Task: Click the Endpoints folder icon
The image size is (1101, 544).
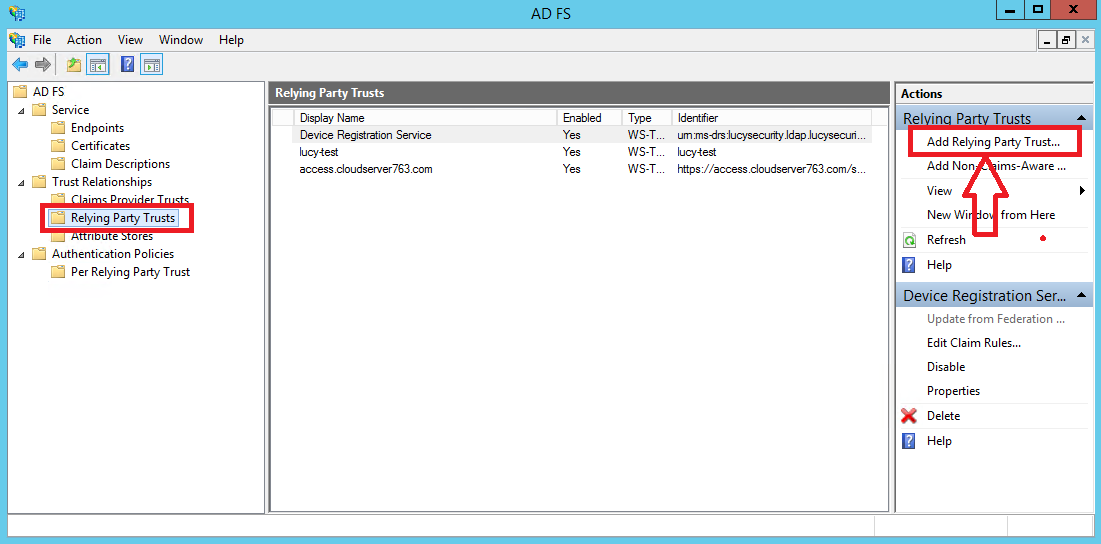Action: [x=58, y=128]
